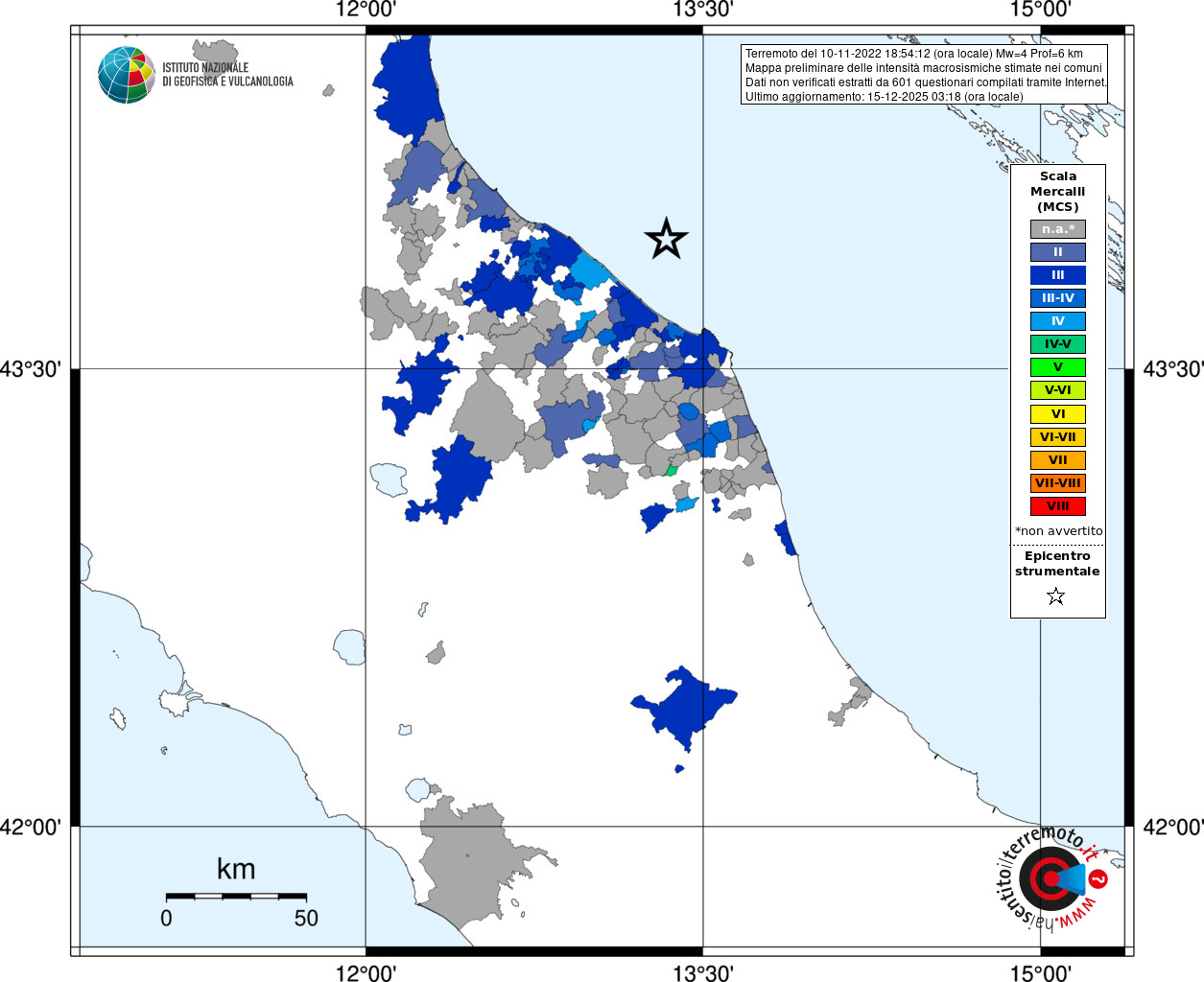This screenshot has width=1204, height=982.
Task: Click the 'Epicentro strumentale' label
Action: click(x=1057, y=564)
